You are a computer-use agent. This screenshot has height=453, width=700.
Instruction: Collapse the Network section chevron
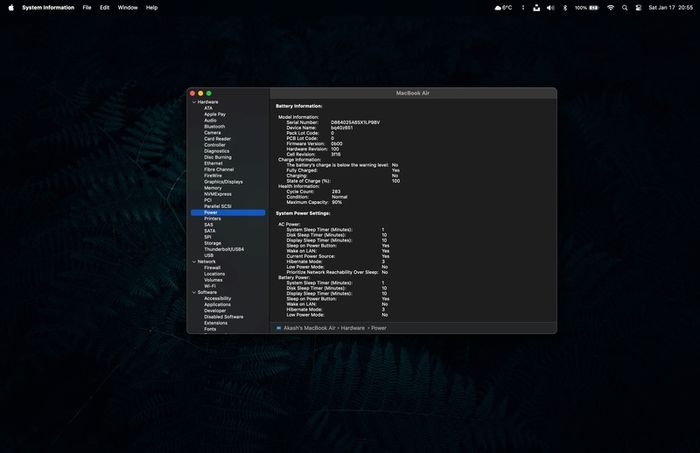click(x=194, y=262)
